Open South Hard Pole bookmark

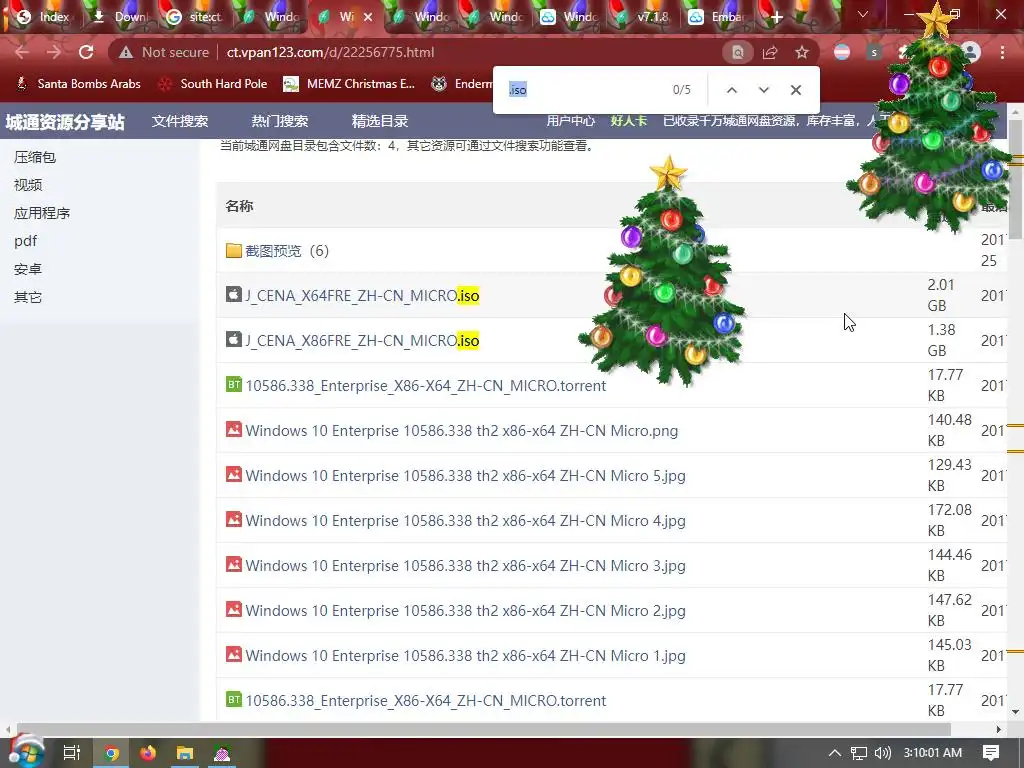pos(213,84)
